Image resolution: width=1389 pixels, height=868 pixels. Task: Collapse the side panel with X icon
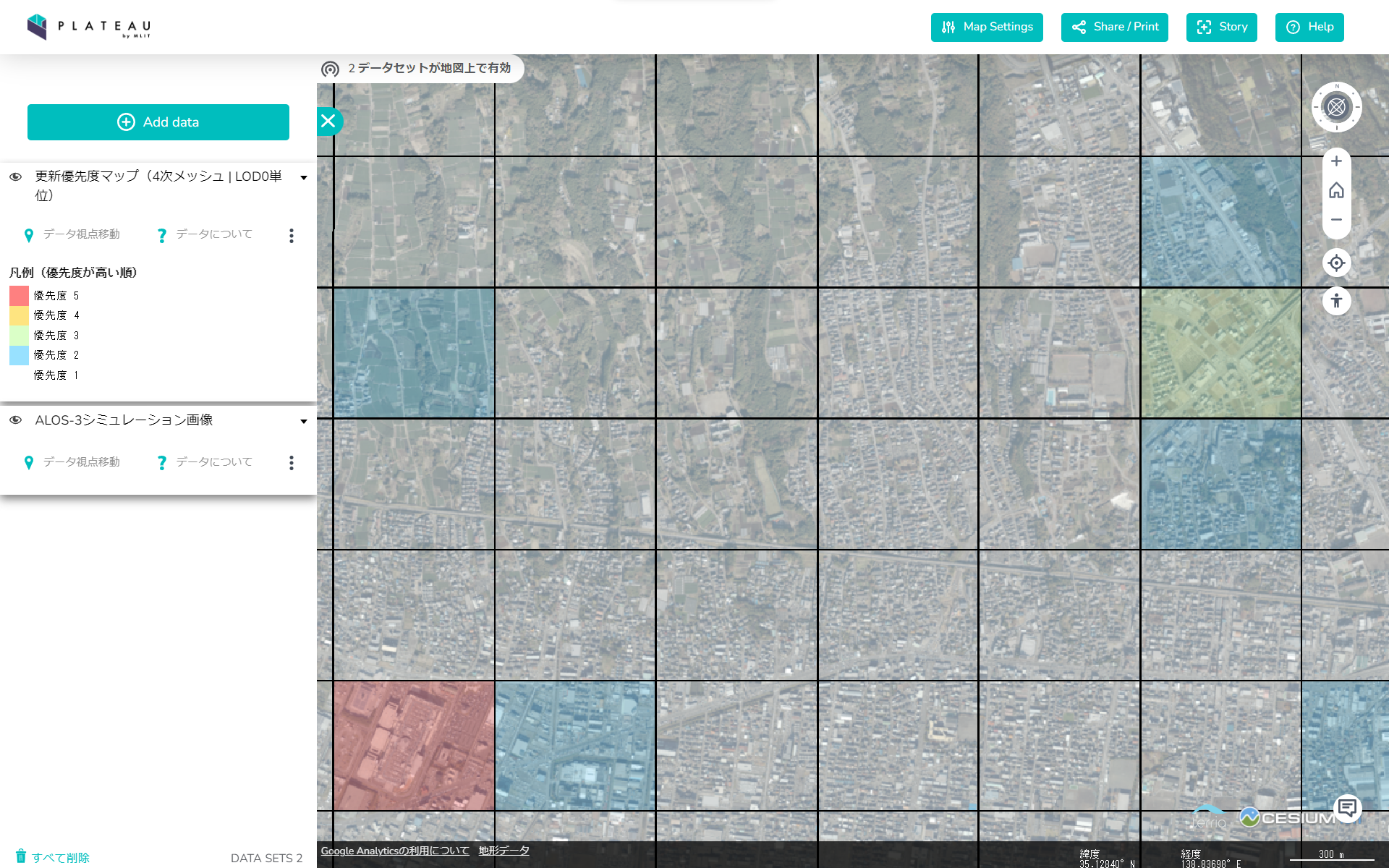coord(328,121)
